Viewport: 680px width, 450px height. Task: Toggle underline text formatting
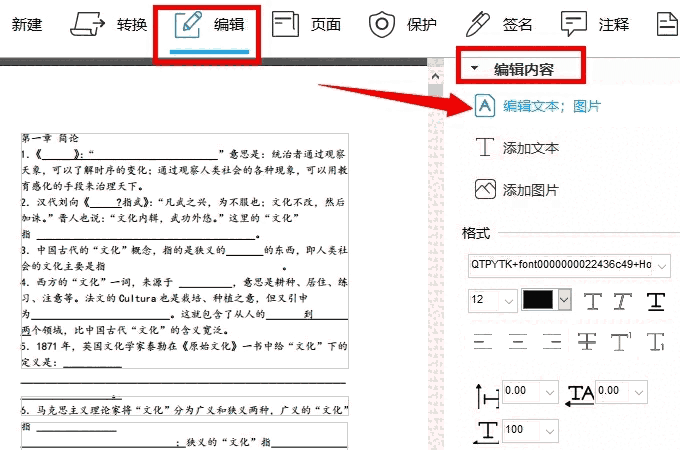click(x=656, y=301)
